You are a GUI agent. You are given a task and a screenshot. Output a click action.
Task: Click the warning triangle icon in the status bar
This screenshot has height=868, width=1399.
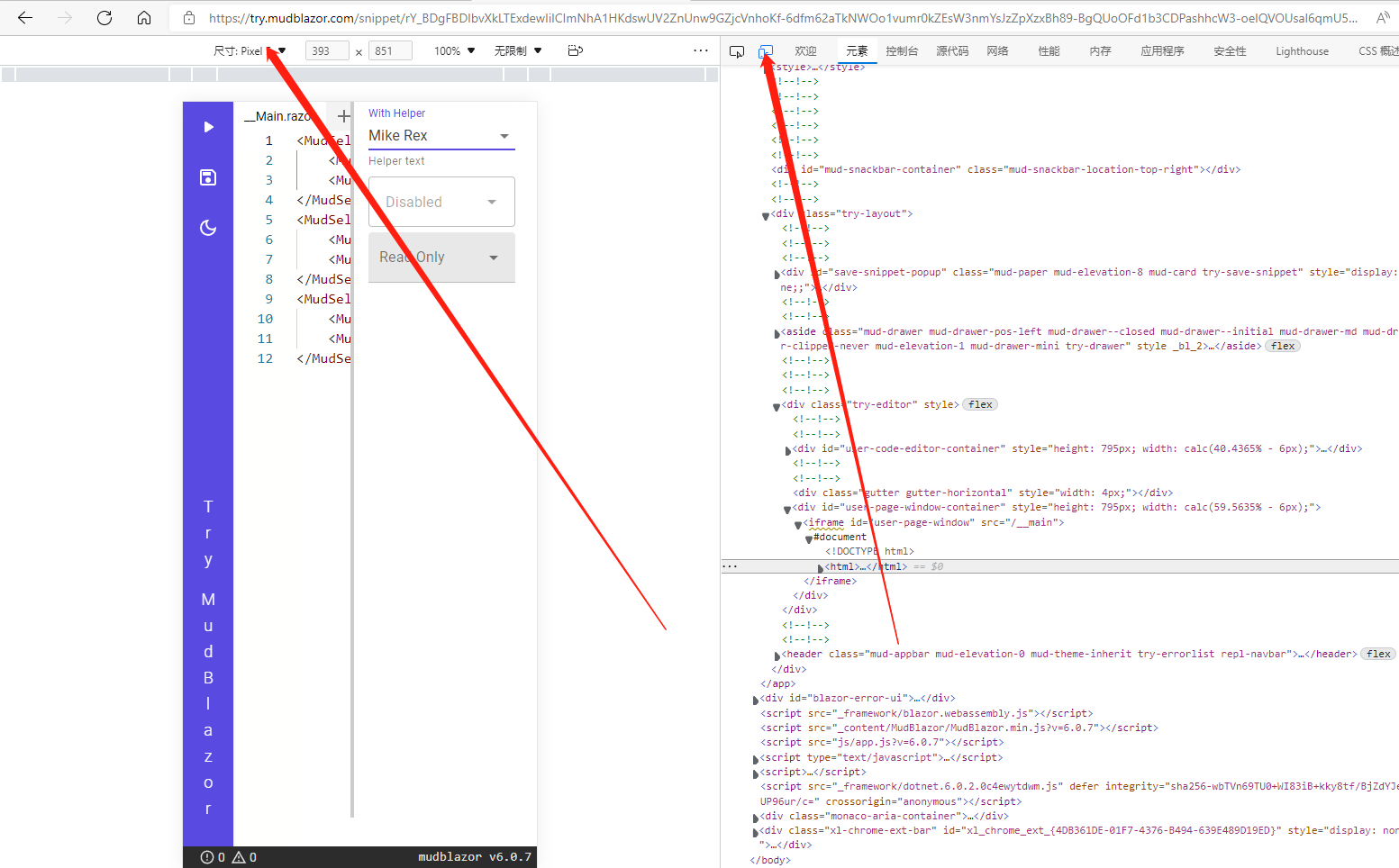coord(239,857)
